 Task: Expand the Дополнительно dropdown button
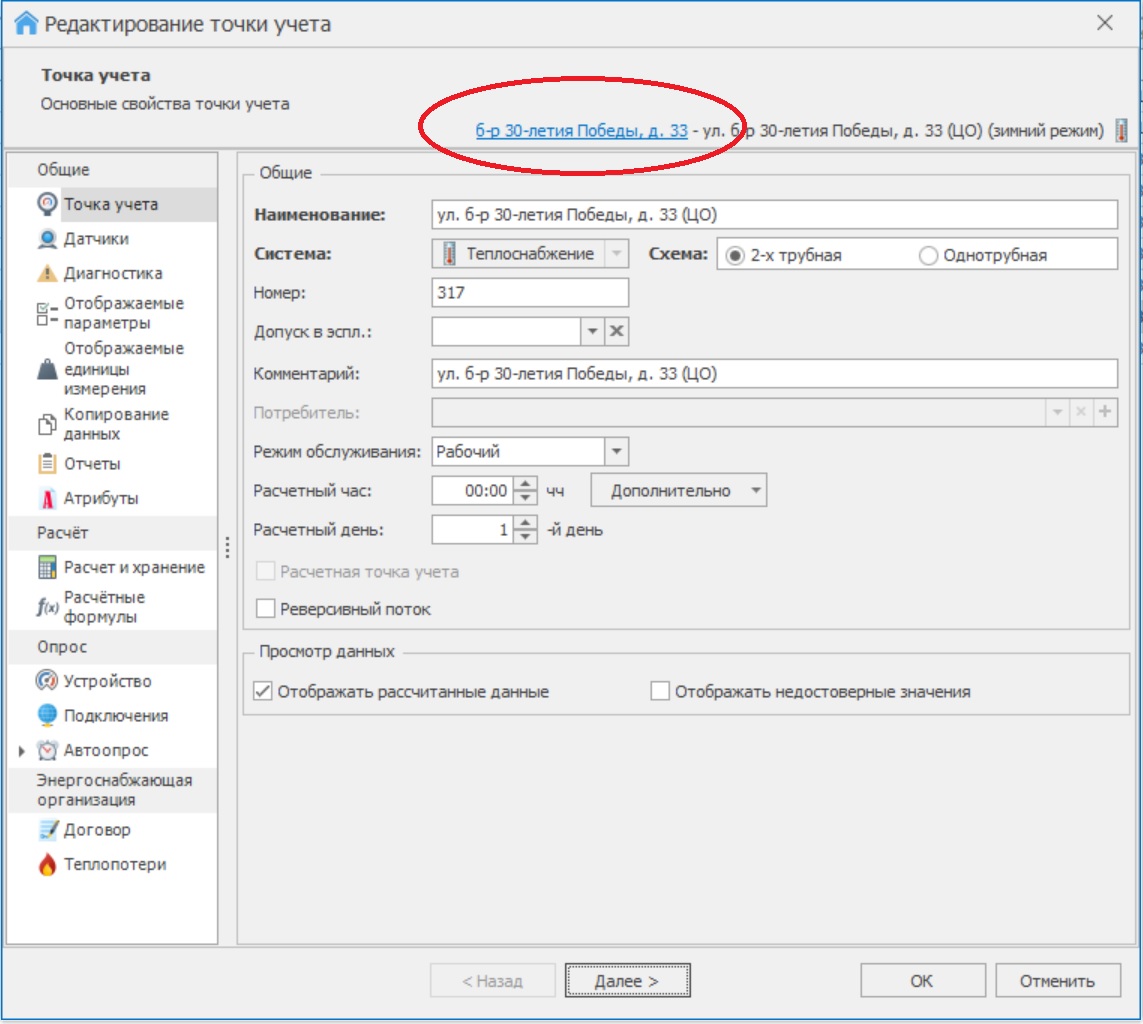click(679, 491)
